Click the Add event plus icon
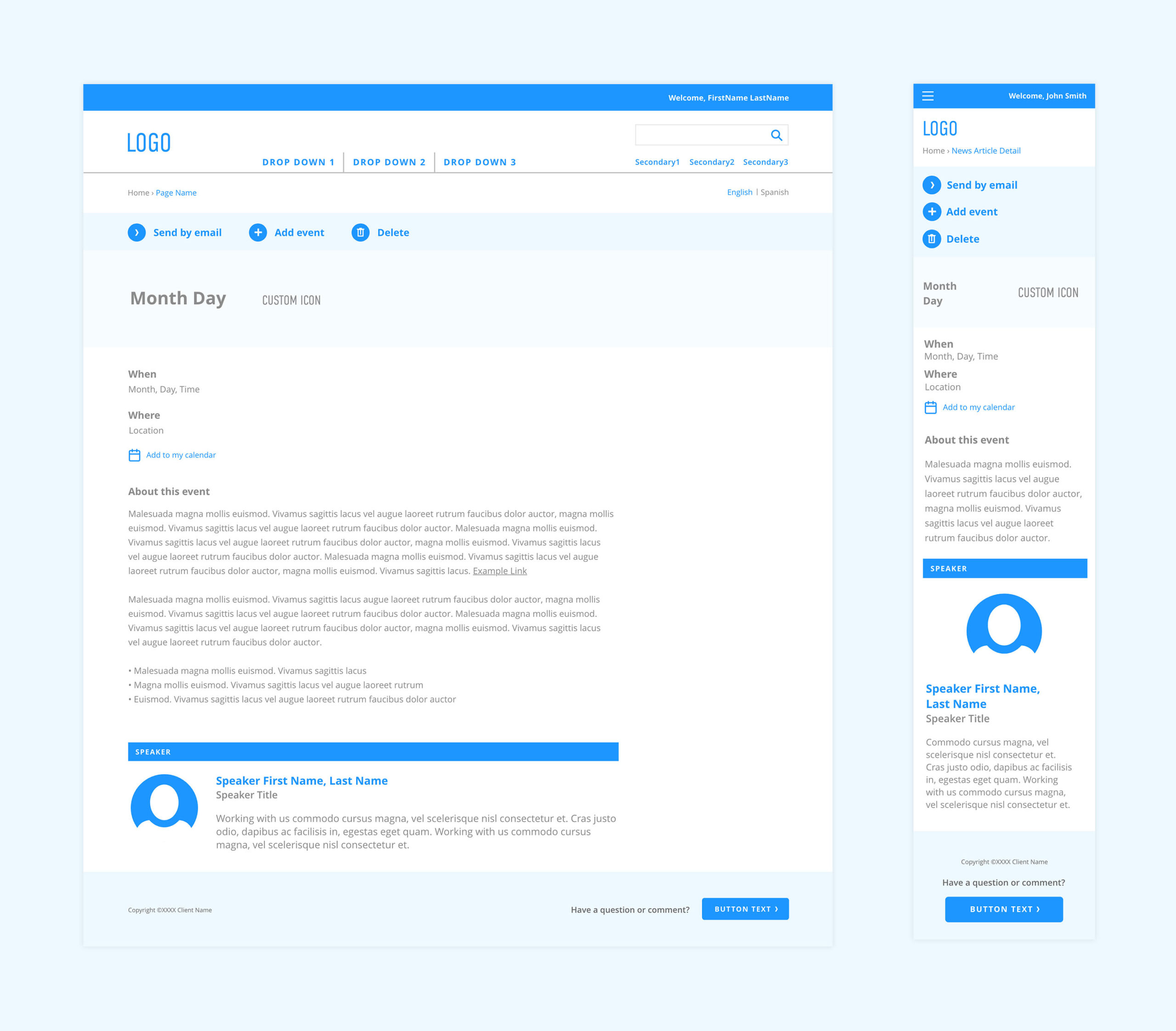 [259, 232]
